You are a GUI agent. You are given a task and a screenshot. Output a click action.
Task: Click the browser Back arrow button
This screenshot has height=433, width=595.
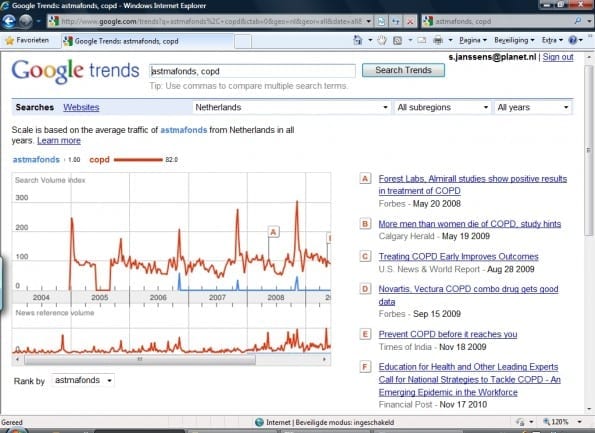click(x=9, y=21)
